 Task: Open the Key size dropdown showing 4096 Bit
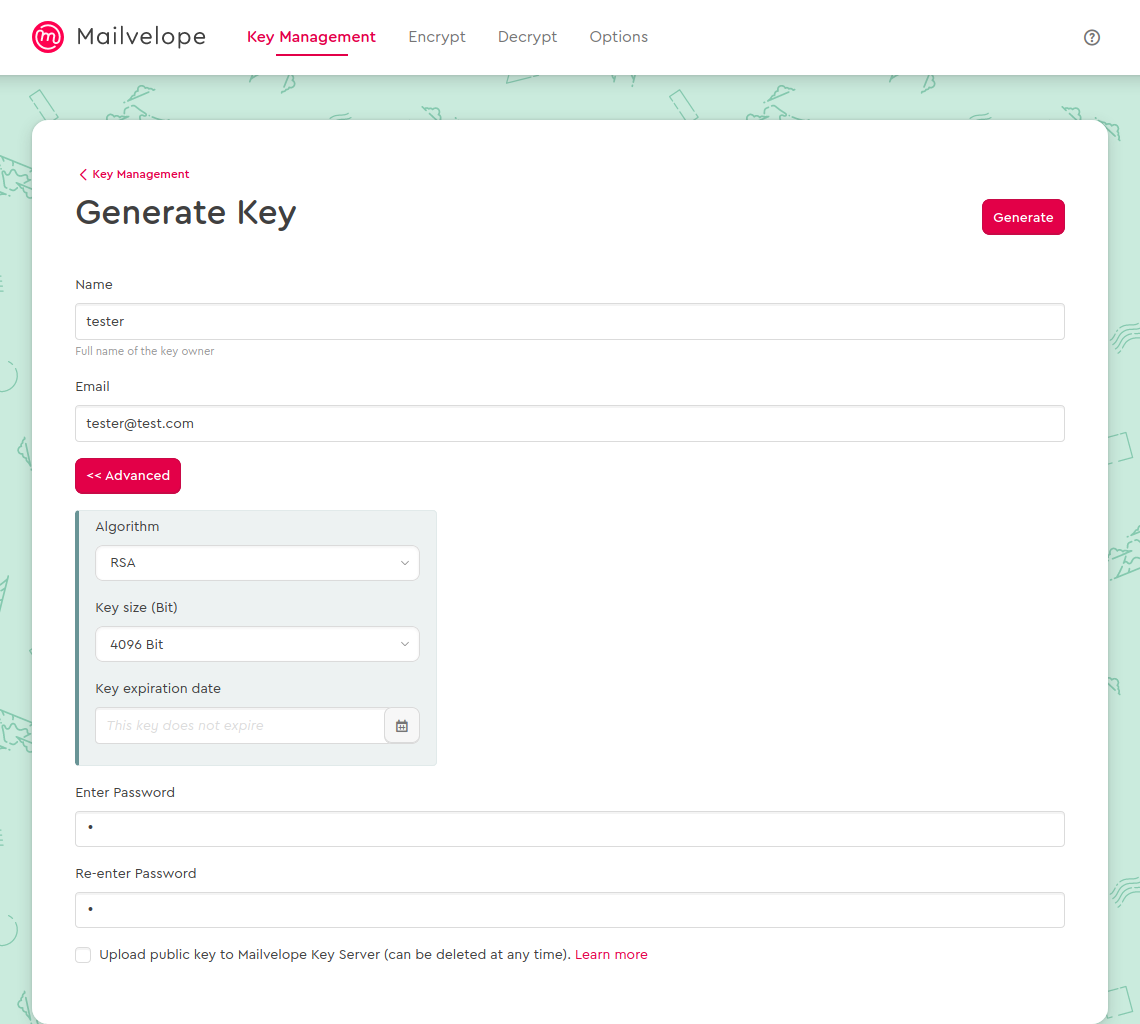[x=257, y=643]
